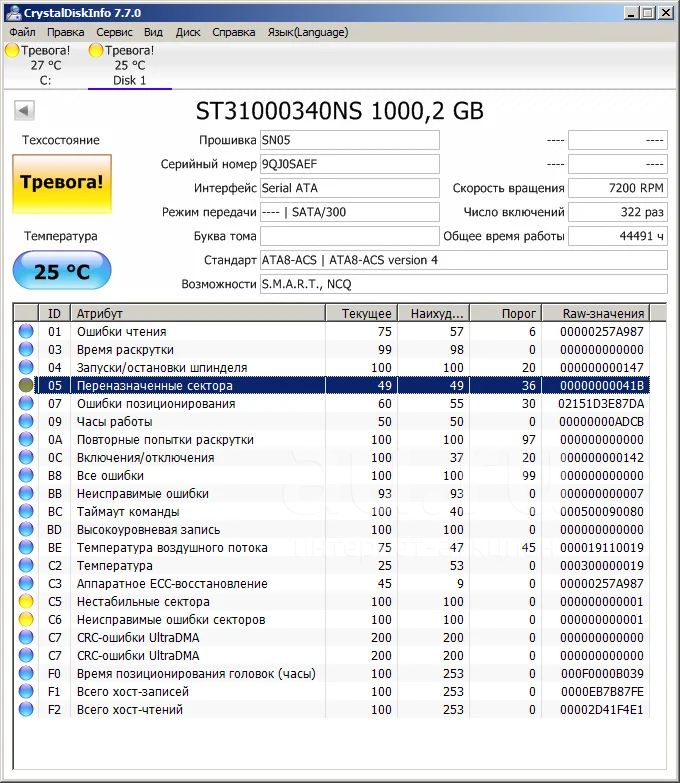Viewport: 680px width, 783px height.
Task: Open the Вид menu
Action: (x=153, y=32)
